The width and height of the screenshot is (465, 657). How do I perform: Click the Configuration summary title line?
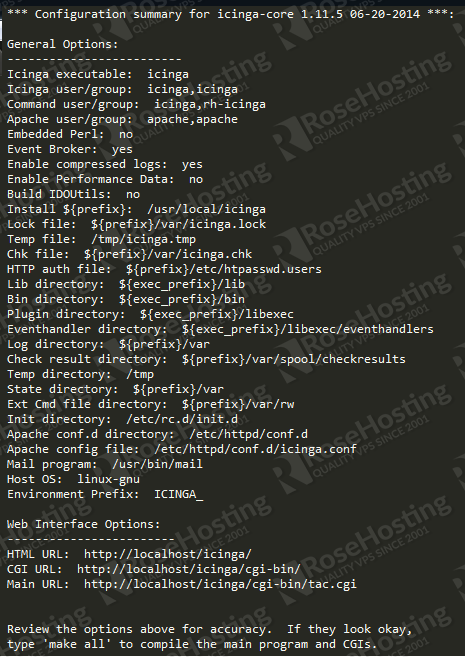click(230, 14)
